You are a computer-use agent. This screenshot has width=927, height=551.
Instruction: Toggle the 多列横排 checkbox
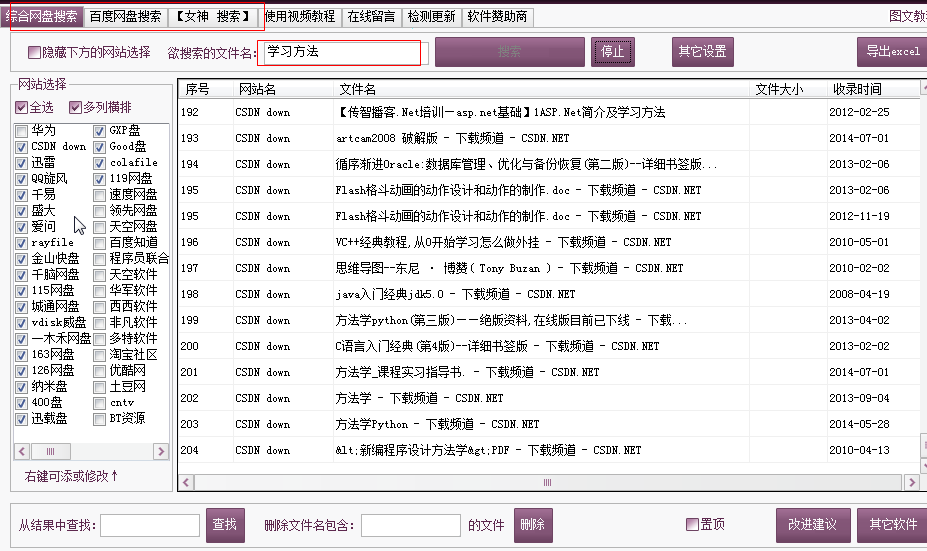tap(75, 108)
